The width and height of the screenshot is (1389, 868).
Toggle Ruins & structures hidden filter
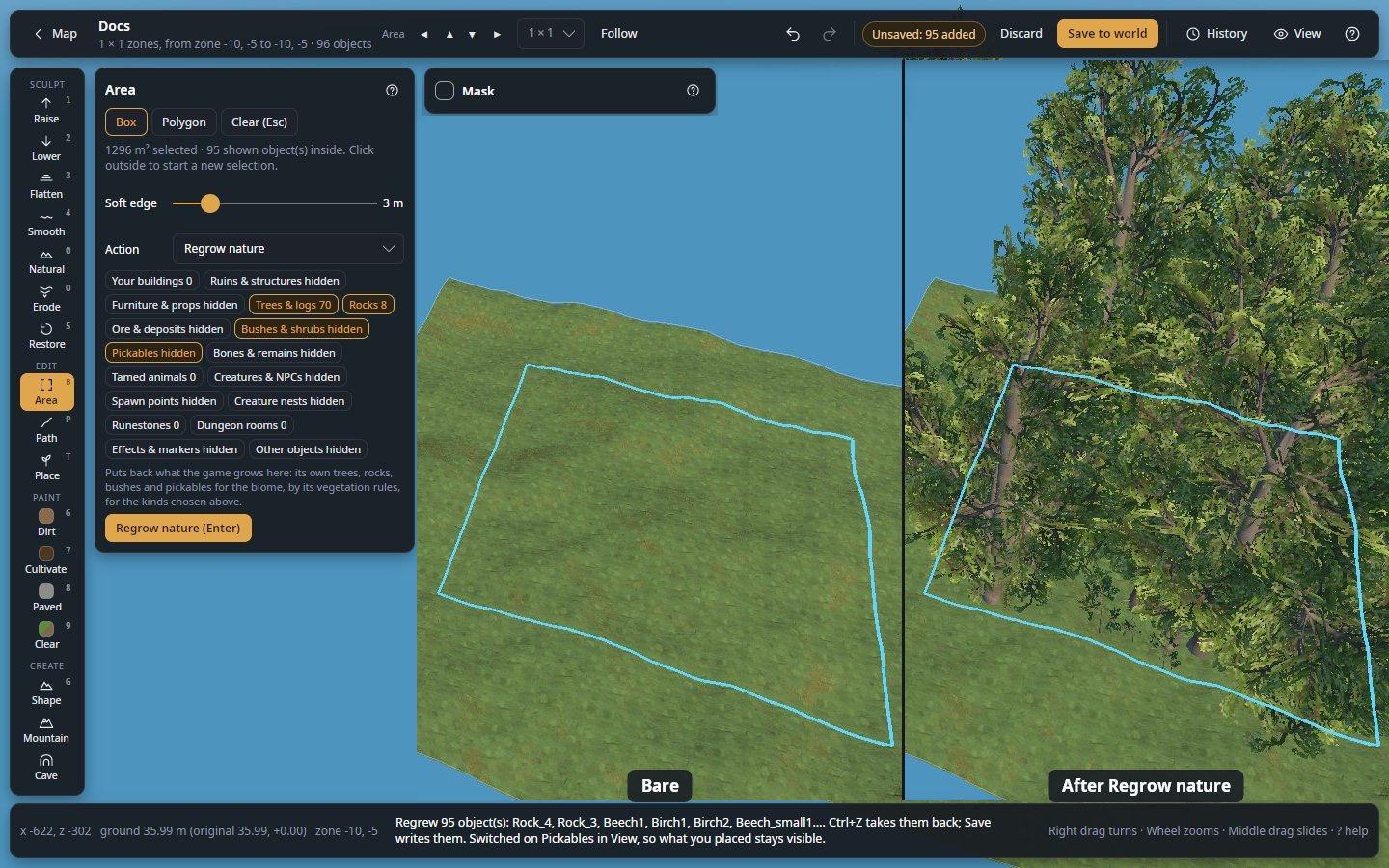(x=275, y=281)
